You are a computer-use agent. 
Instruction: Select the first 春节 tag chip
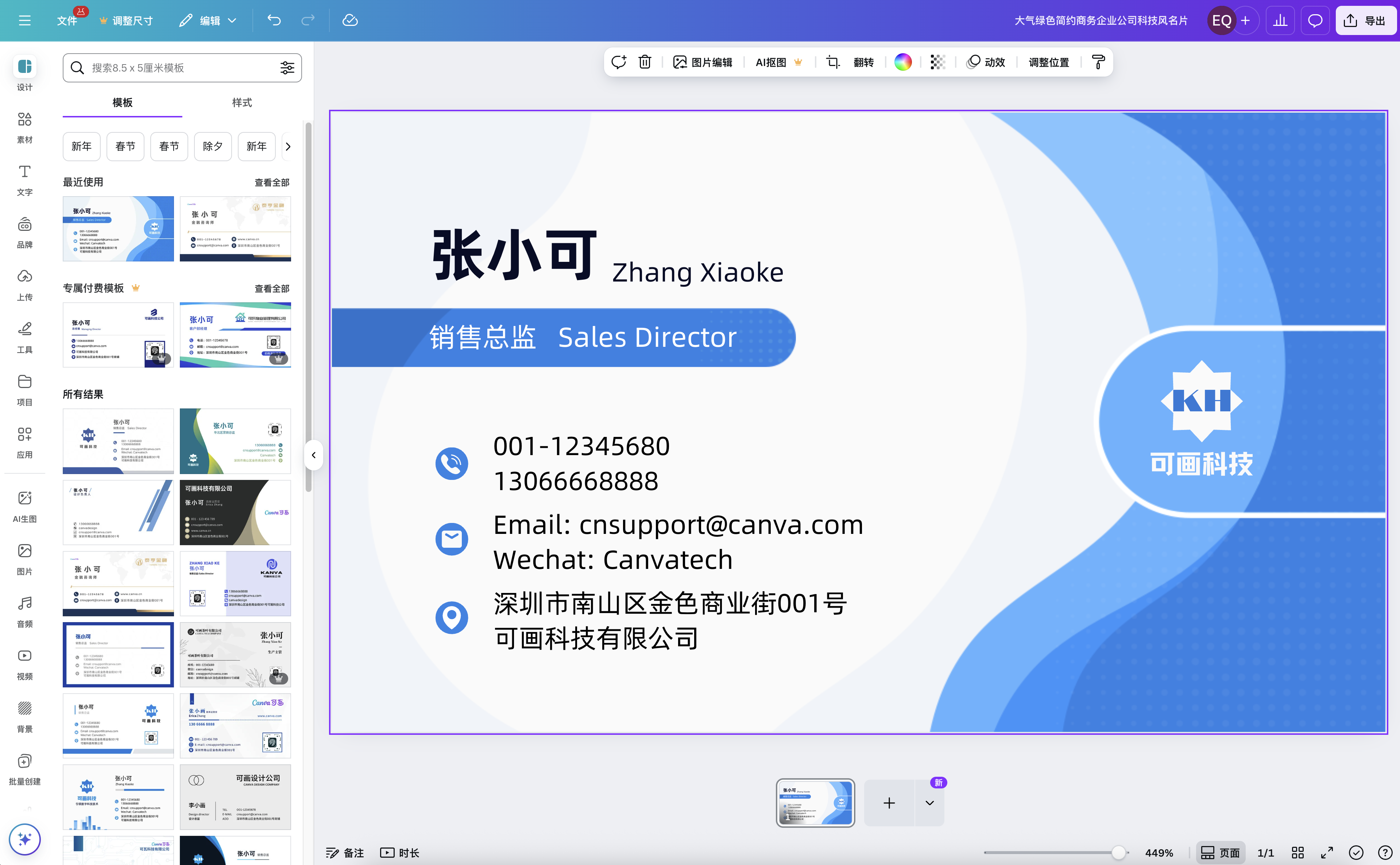125,147
